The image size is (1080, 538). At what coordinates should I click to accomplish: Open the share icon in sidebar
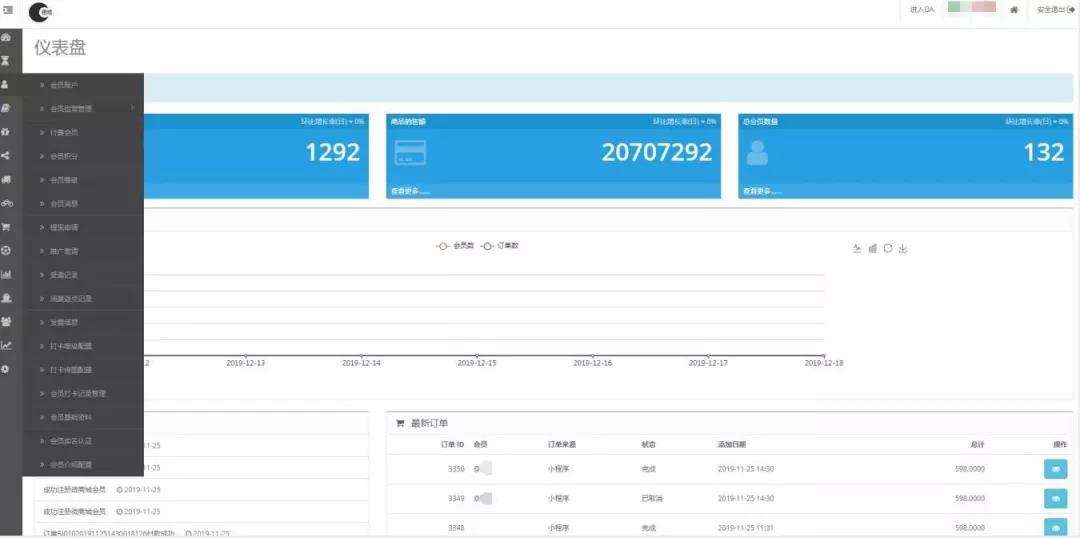[x=6, y=156]
